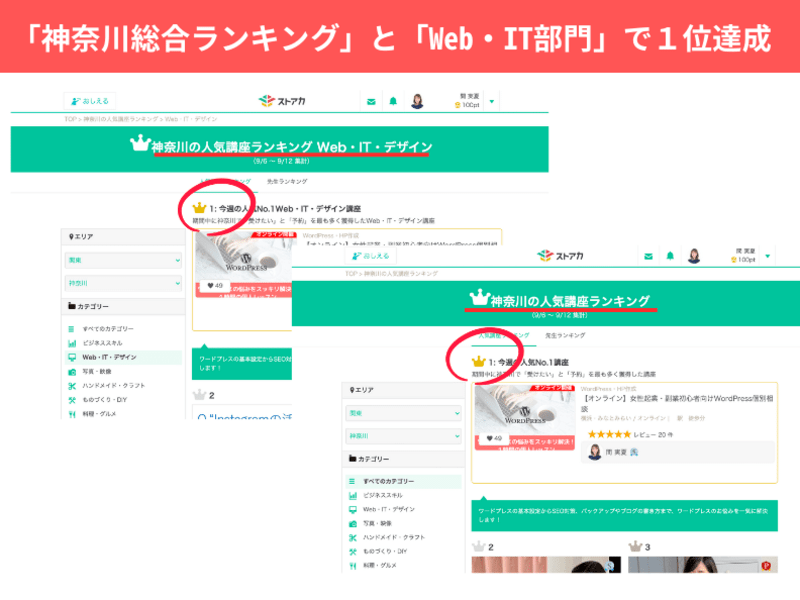800x600 pixels.
Task: Click the teacher avatar 関 美夏 in the course card
Action: pos(595,452)
